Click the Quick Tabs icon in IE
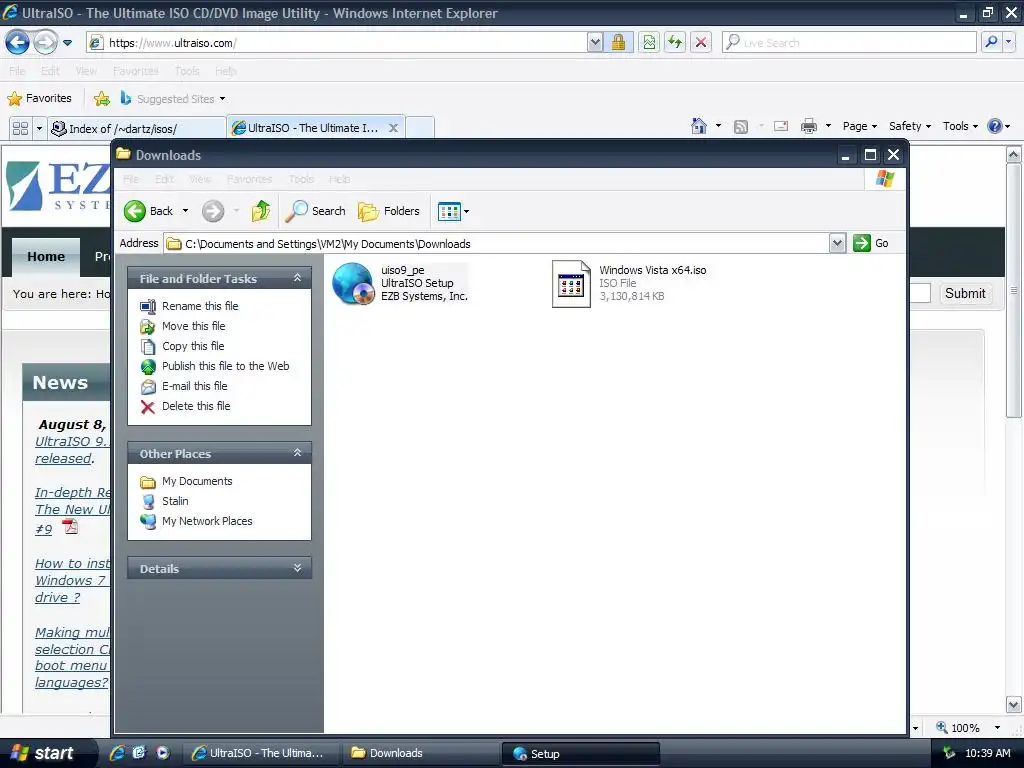 tap(20, 129)
